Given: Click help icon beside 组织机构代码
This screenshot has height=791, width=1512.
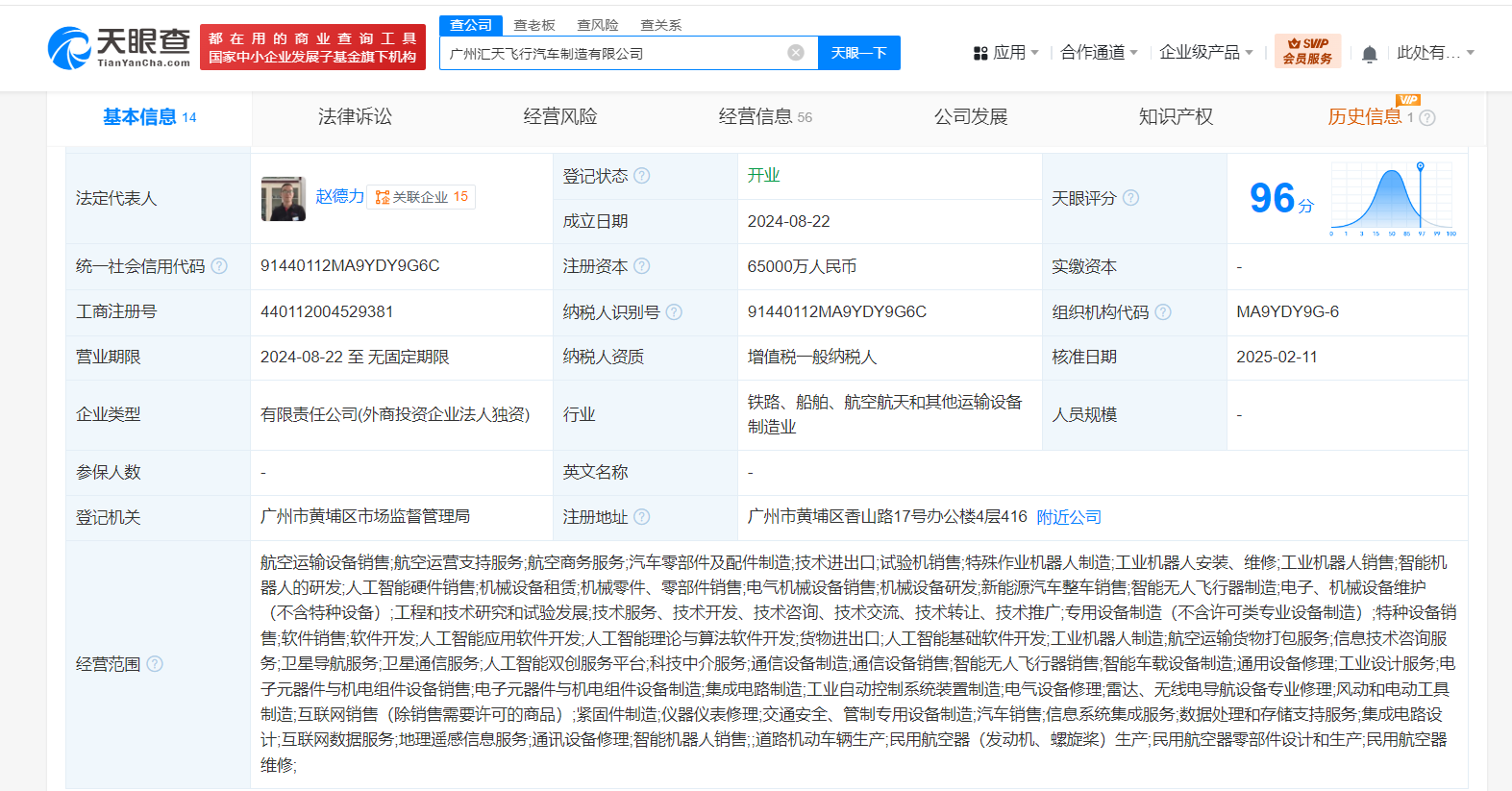Looking at the screenshot, I should [1163, 312].
